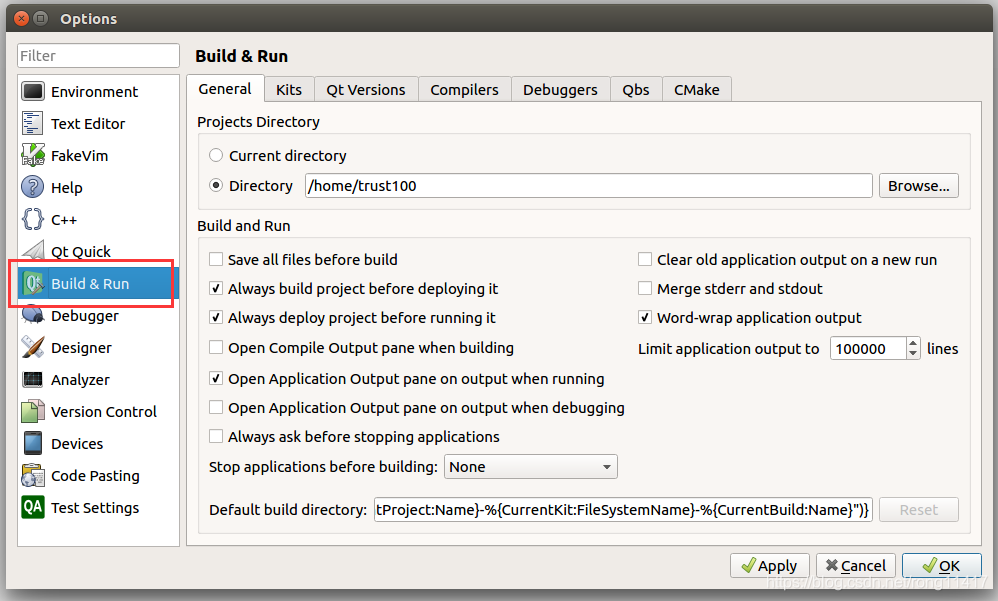Click Browse to choose a projects directory
This screenshot has height=601, width=998.
tap(918, 185)
